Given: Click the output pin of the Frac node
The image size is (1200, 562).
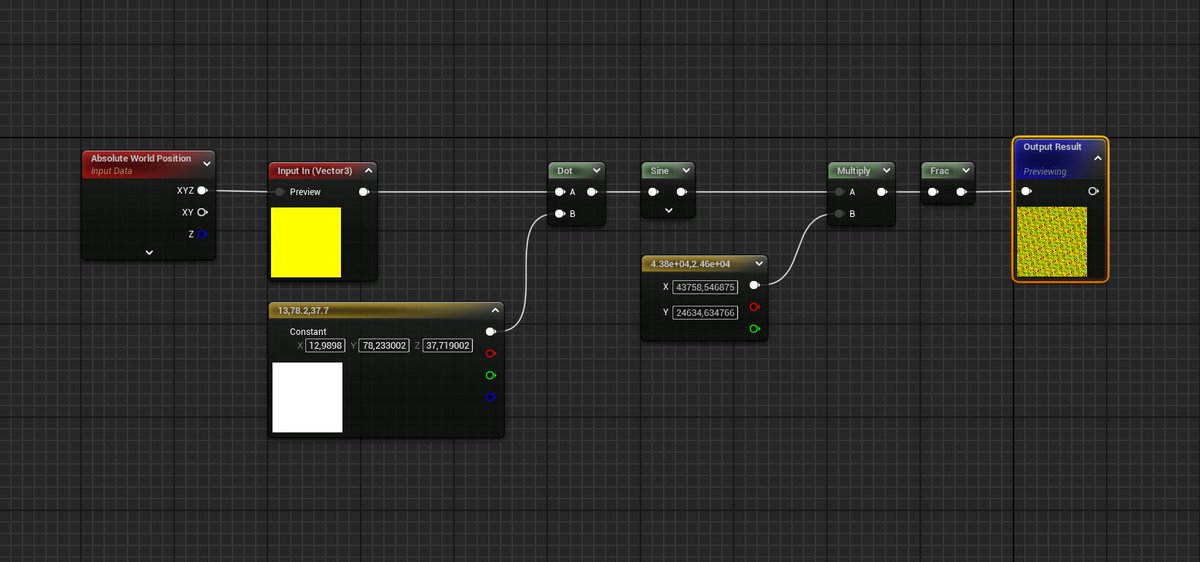Looking at the screenshot, I should coord(962,192).
